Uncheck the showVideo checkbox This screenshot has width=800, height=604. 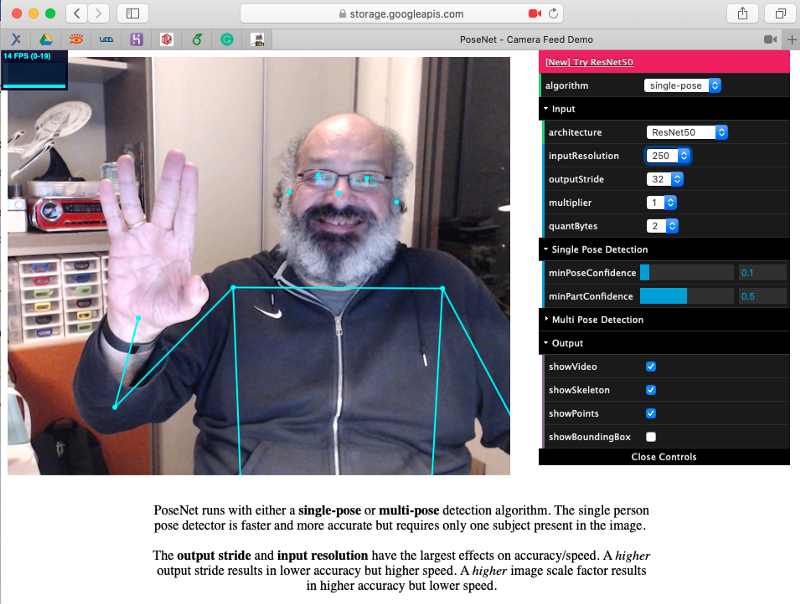(651, 367)
